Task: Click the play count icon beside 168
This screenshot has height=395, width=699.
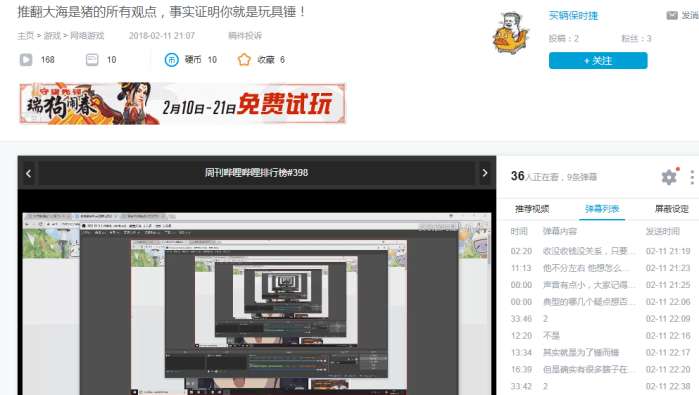Action: point(26,60)
